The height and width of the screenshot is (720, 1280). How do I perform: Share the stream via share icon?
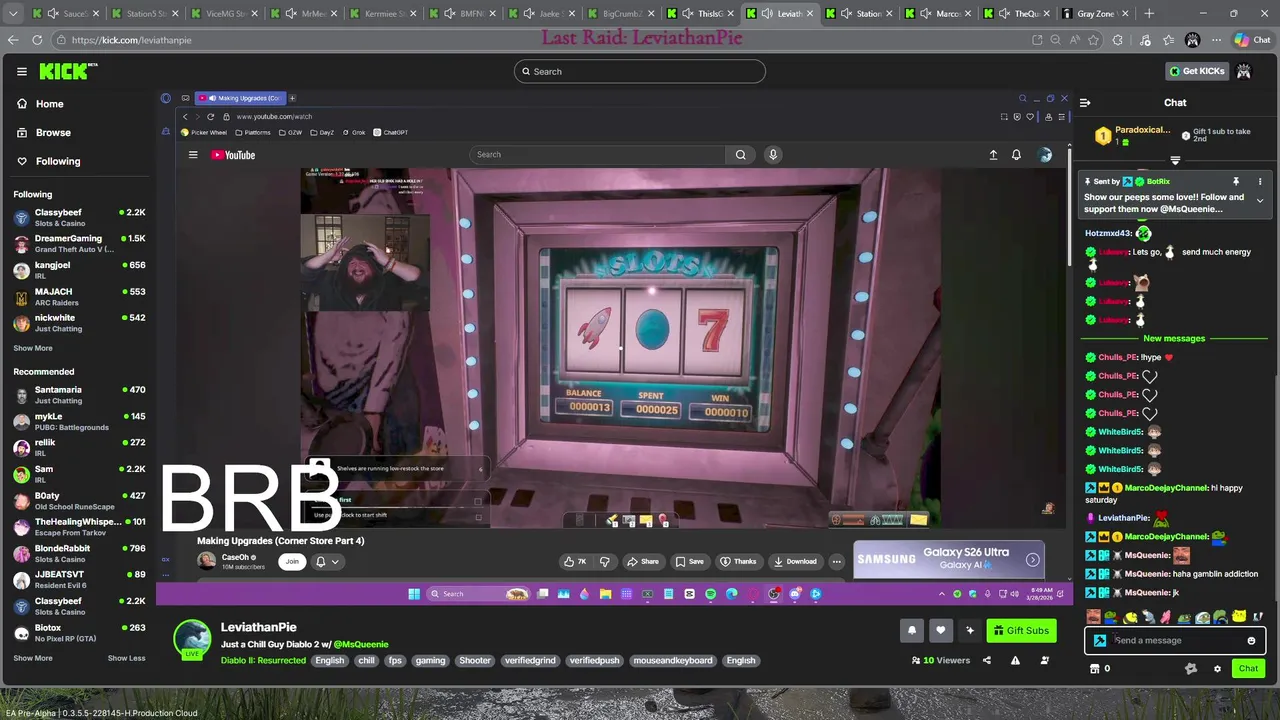coord(986,660)
